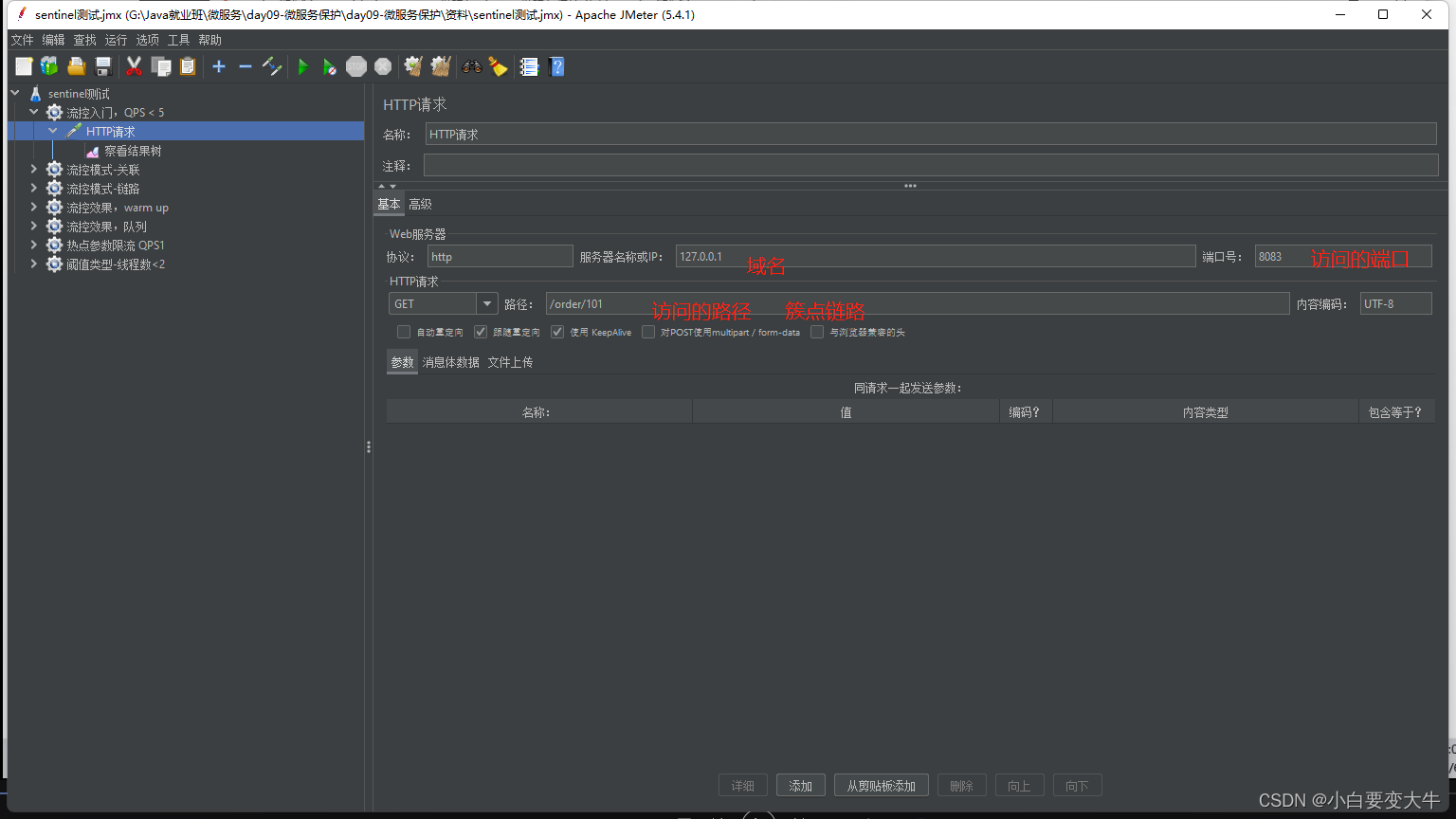1456x819 pixels.
Task: Enable 对POST使用multipart / form-data checkbox
Action: pyautogui.click(x=648, y=332)
